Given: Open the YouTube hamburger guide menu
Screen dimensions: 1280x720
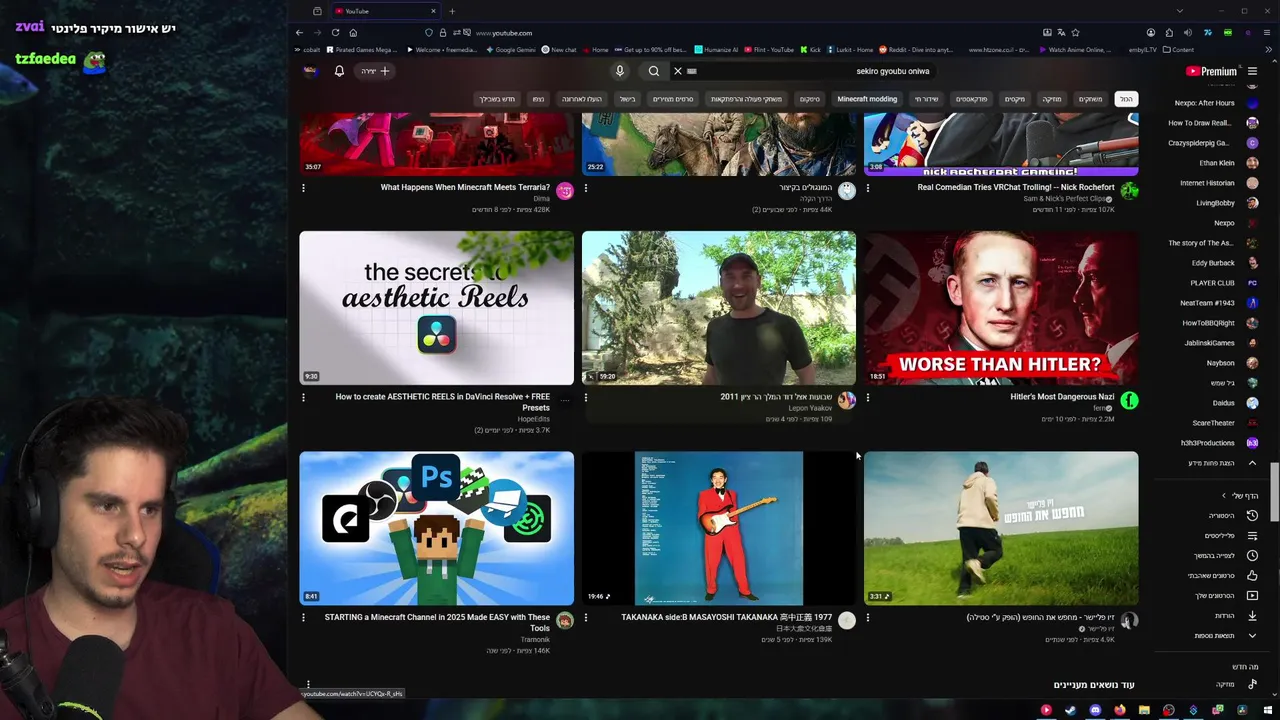Looking at the screenshot, I should click(x=1252, y=71).
